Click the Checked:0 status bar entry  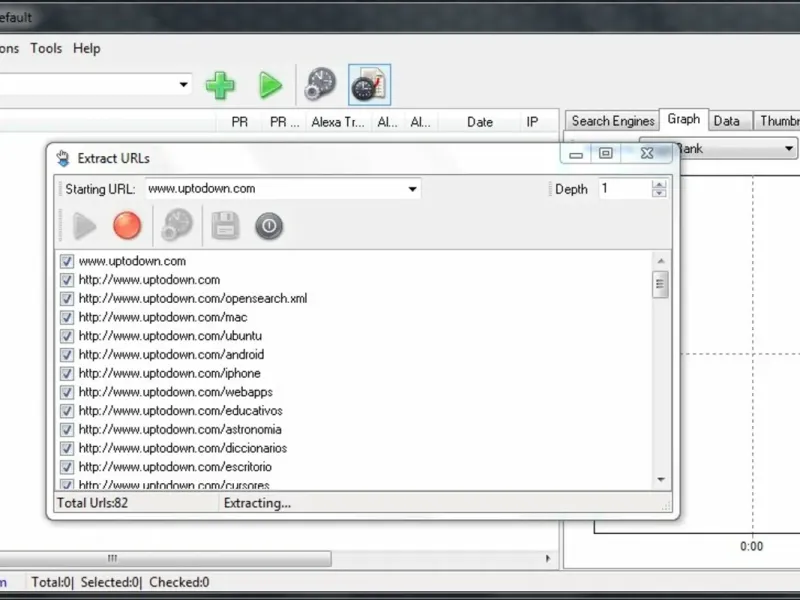[x=179, y=582]
